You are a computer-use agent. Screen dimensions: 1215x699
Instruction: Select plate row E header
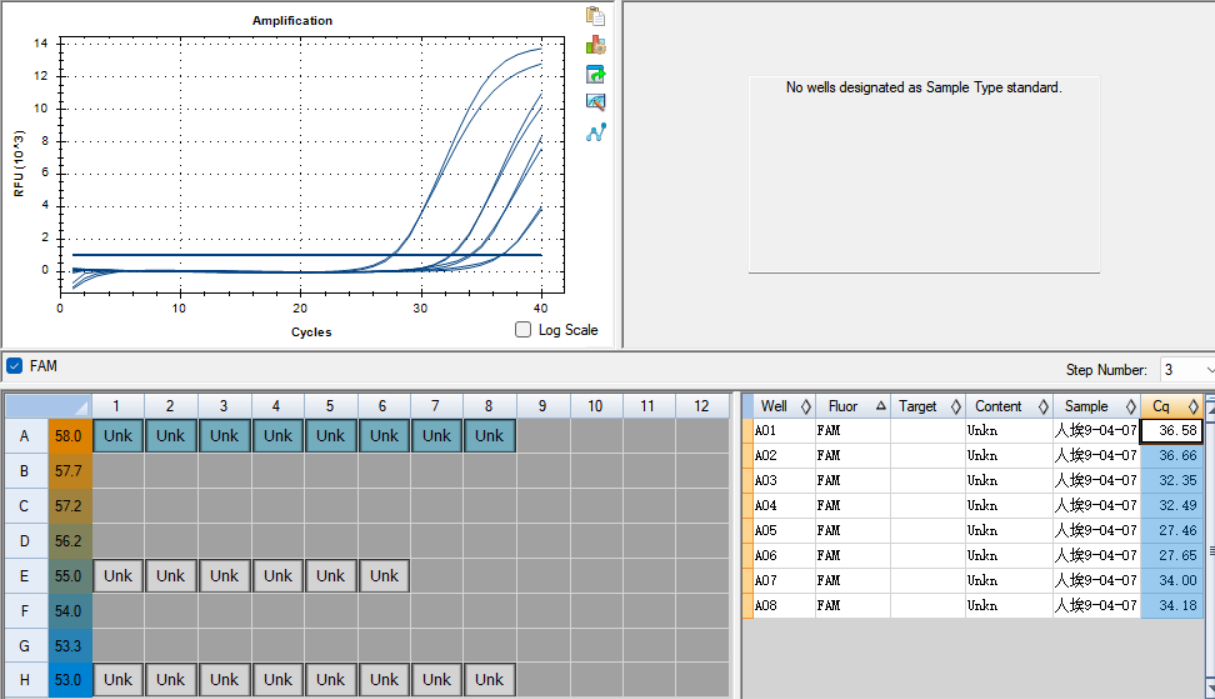(26, 576)
